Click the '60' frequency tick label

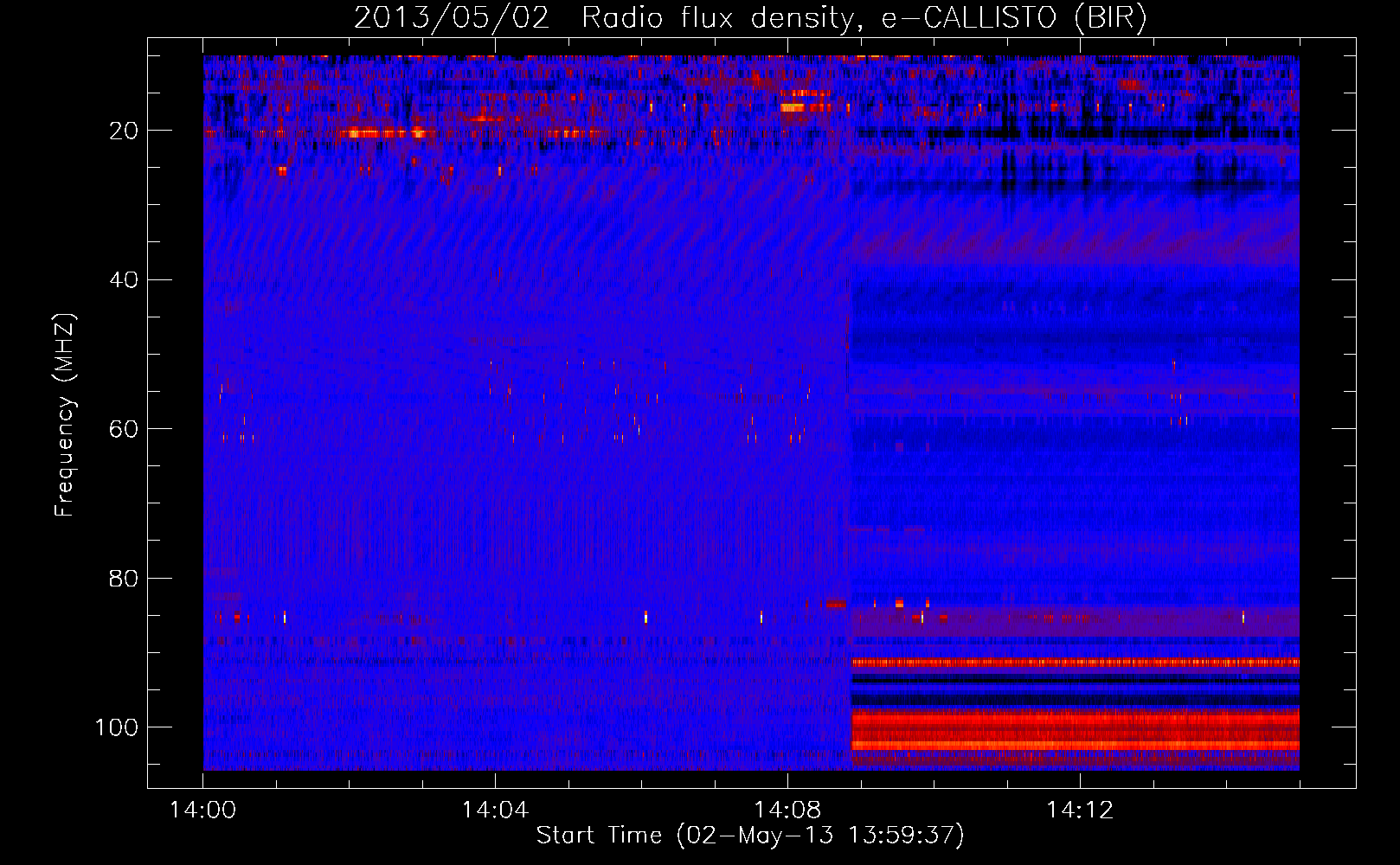124,430
